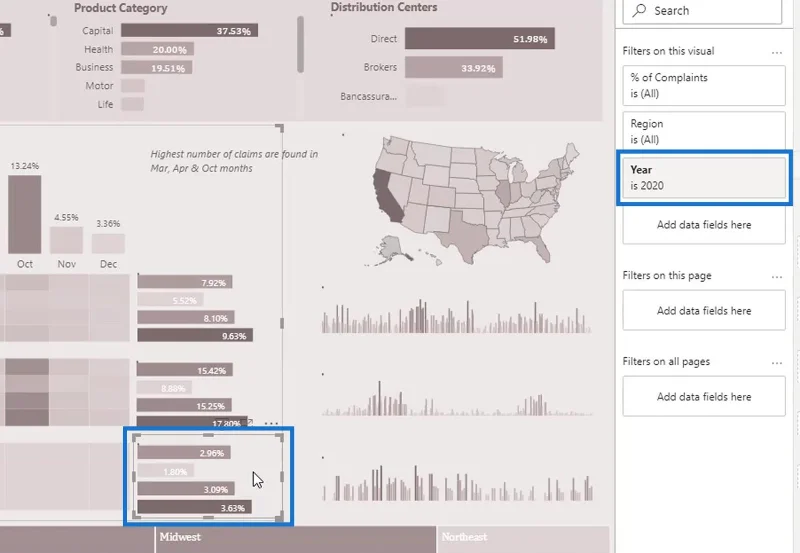Select the Business 19.51% bar

click(156, 68)
